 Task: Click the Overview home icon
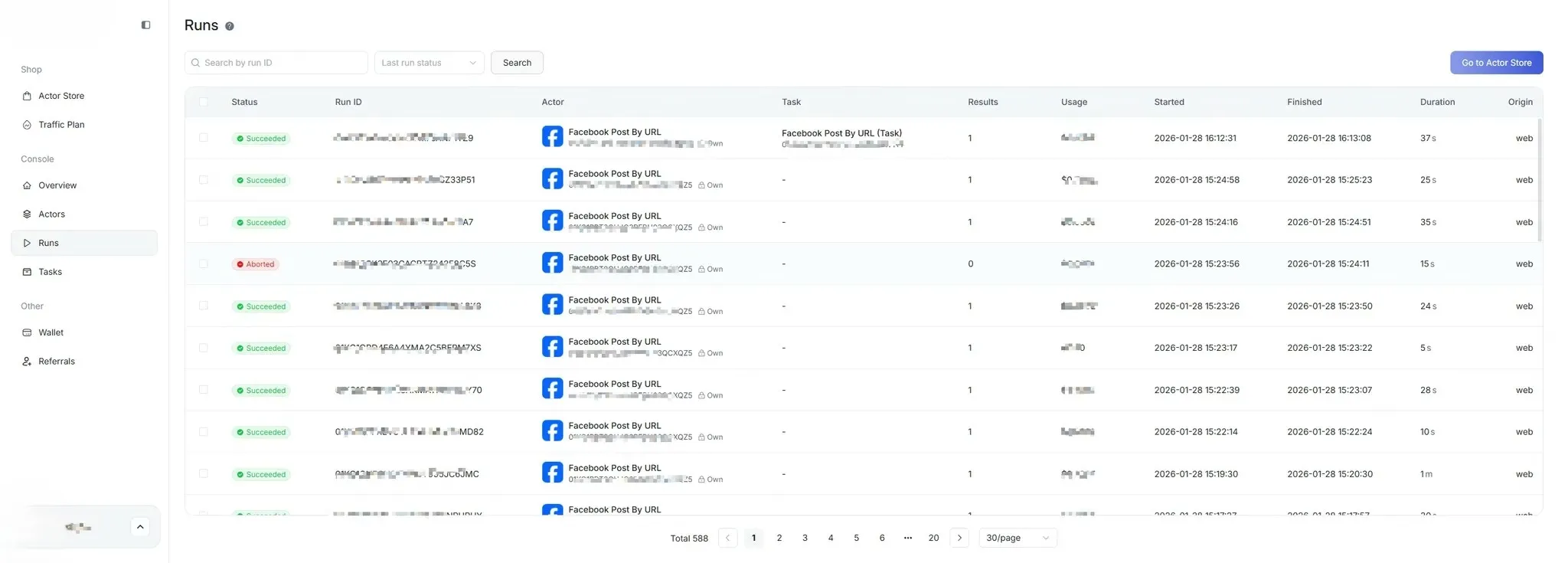point(28,185)
